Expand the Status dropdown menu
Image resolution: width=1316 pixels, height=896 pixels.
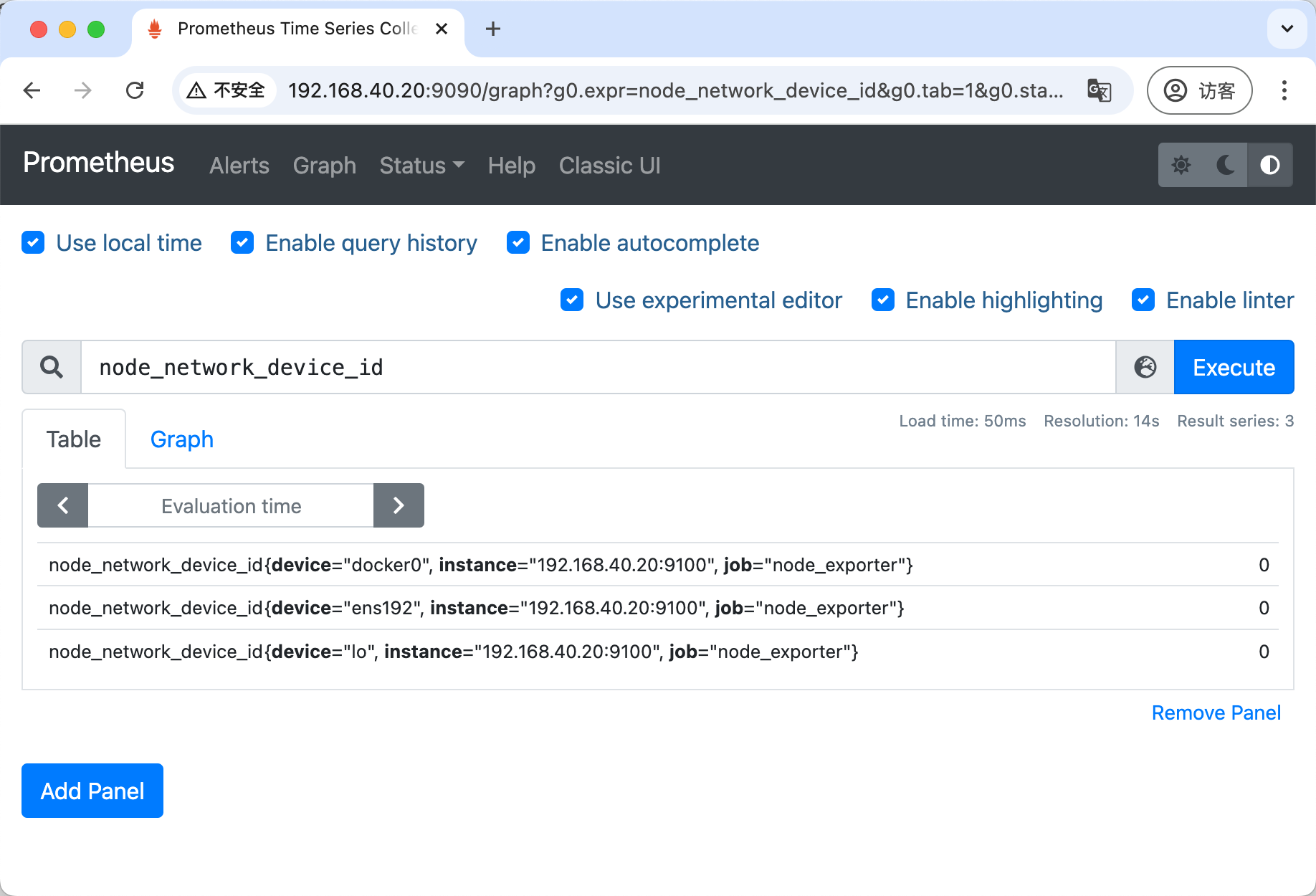point(421,166)
